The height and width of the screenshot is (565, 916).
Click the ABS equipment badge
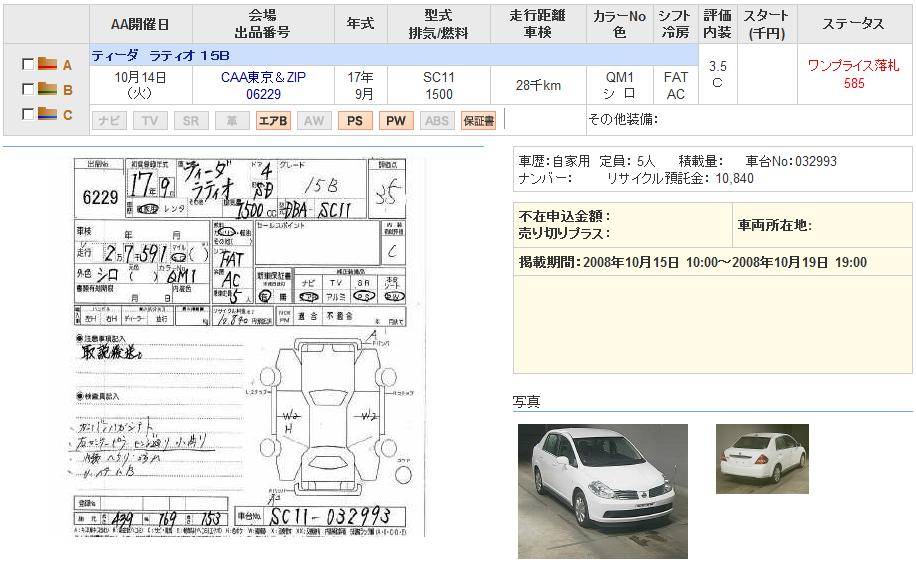(x=437, y=121)
